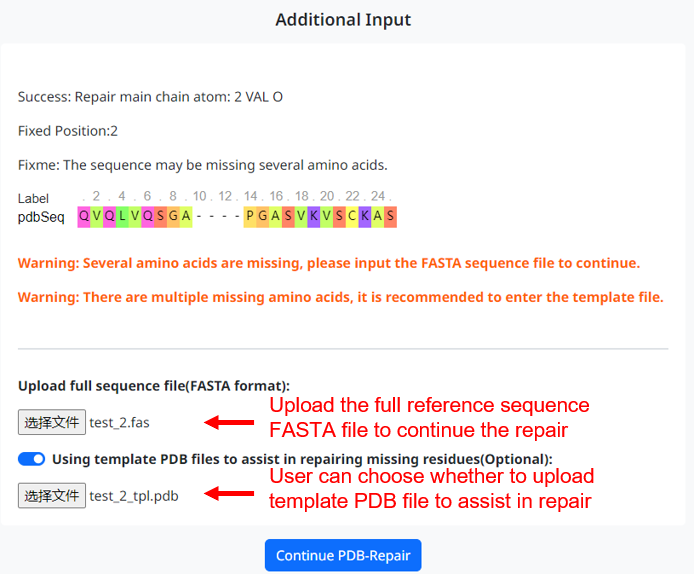This screenshot has height=574, width=694.
Task: Click the red arrow pointing to test_2.fas
Action: pyautogui.click(x=228, y=422)
